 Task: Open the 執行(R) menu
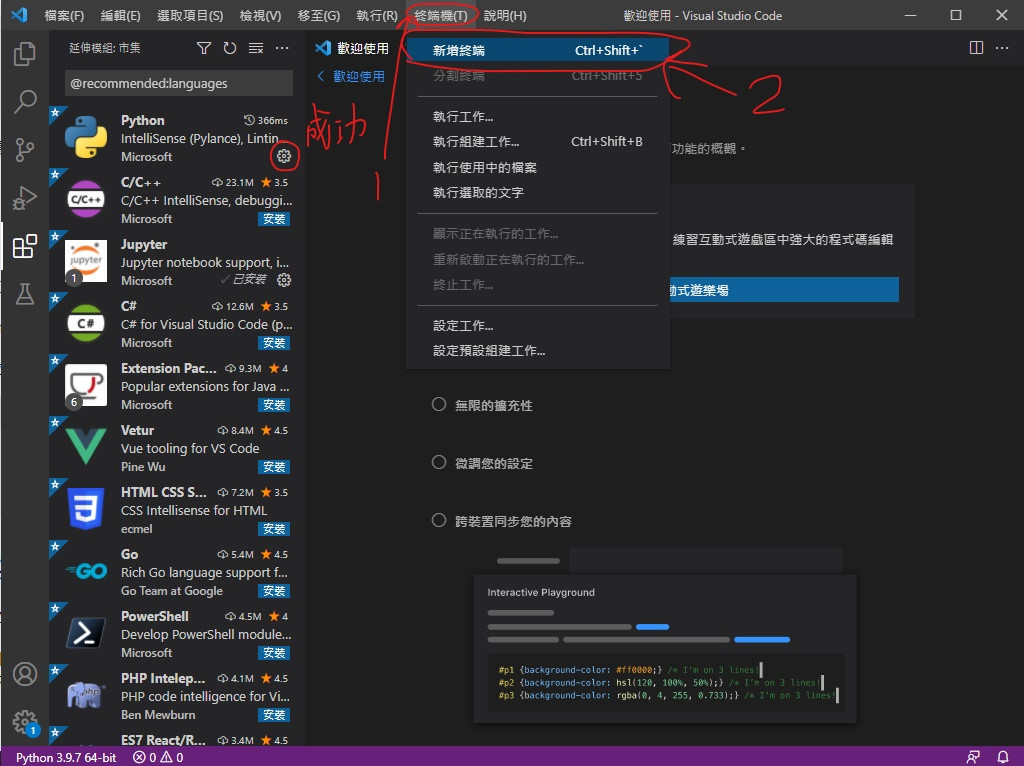coord(377,15)
